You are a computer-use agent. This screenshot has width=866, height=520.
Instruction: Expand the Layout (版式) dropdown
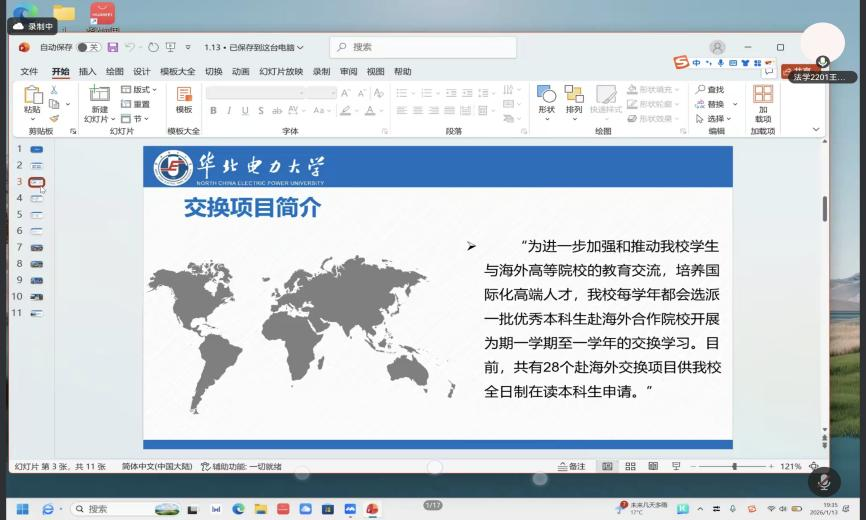tap(140, 90)
